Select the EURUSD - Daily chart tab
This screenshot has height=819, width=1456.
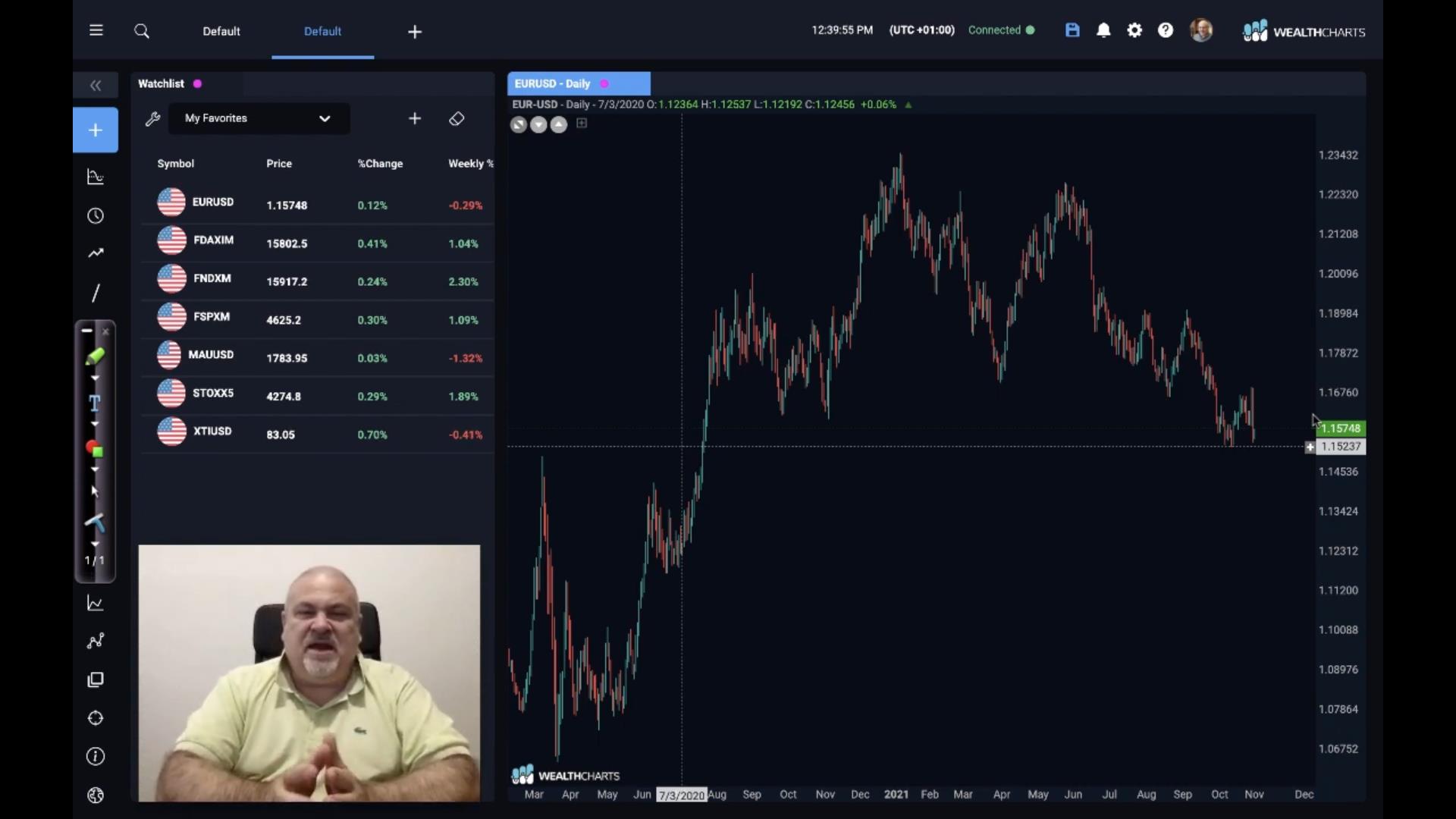pos(579,83)
